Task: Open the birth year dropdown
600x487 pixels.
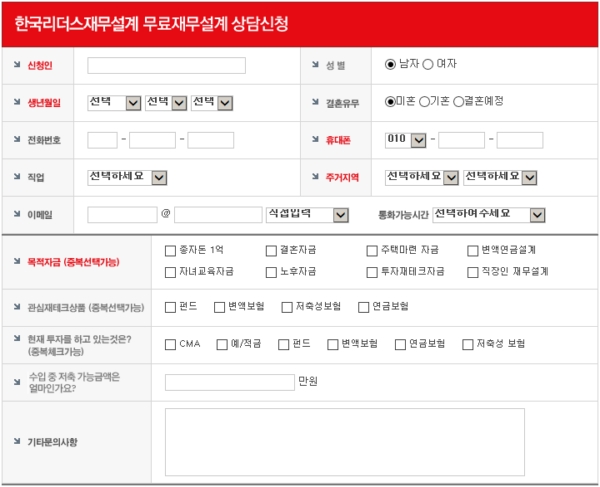Action: [x=114, y=102]
